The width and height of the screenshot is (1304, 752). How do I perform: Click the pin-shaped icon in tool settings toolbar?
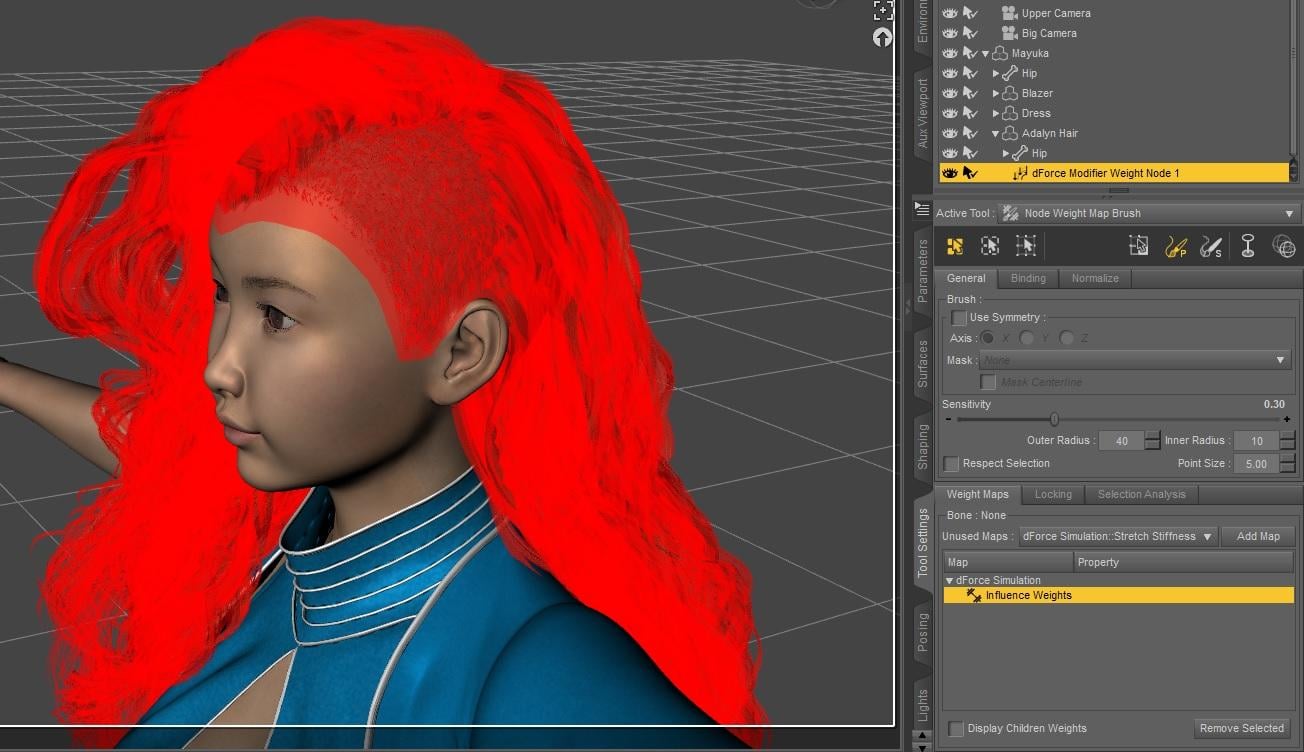1247,246
